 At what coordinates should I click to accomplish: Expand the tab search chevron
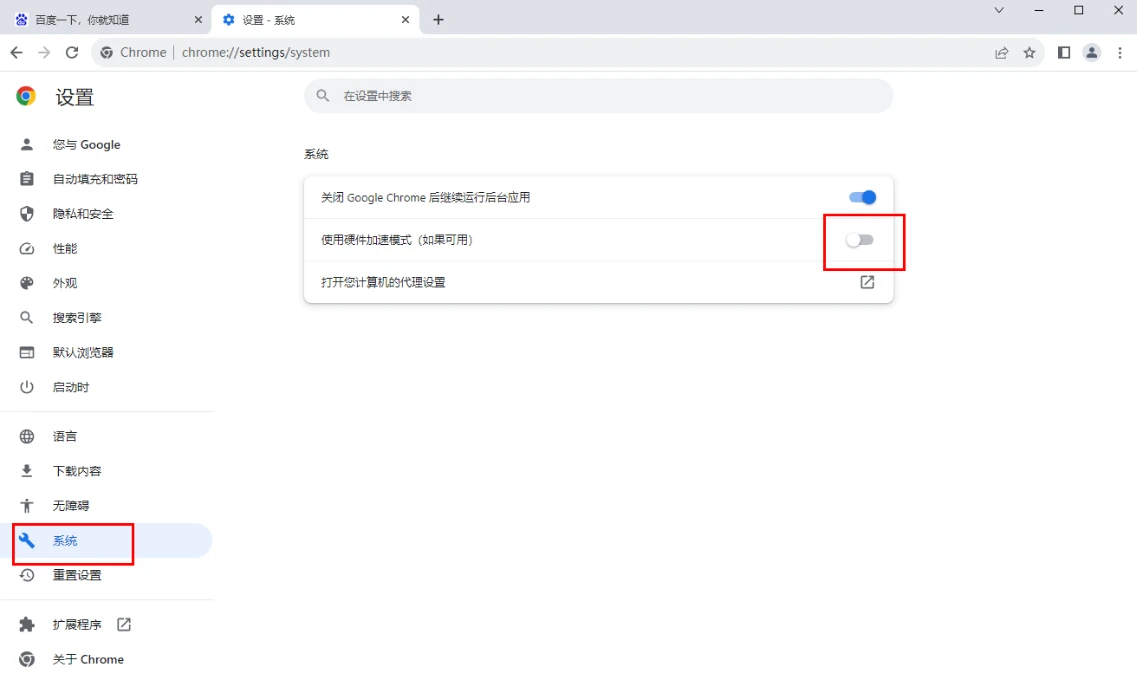click(x=999, y=10)
